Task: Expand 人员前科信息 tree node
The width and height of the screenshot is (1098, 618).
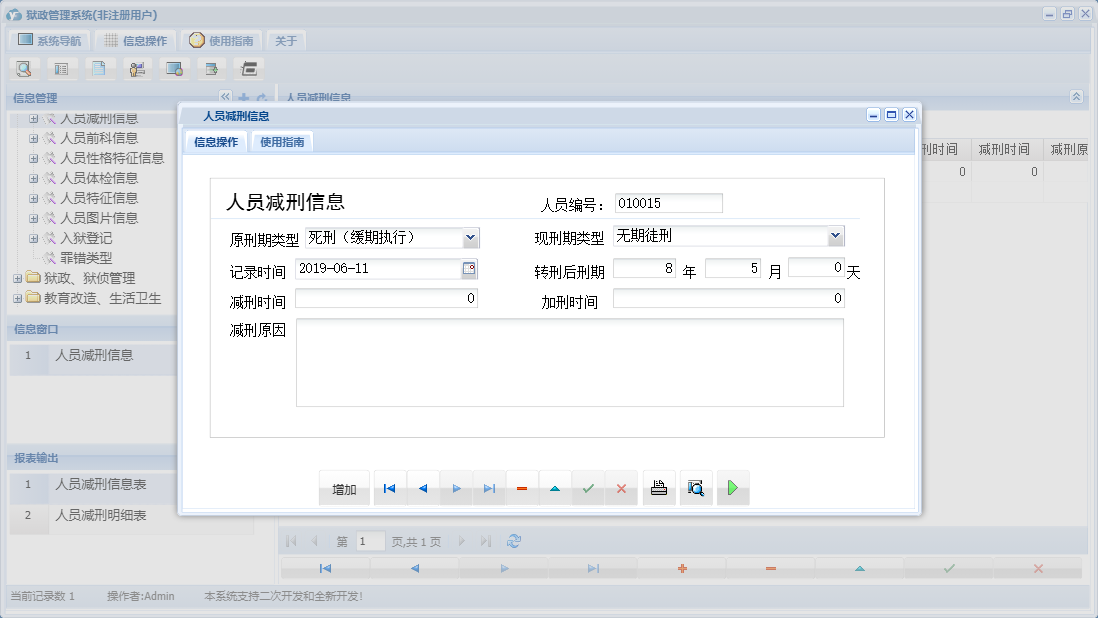Action: (33, 139)
